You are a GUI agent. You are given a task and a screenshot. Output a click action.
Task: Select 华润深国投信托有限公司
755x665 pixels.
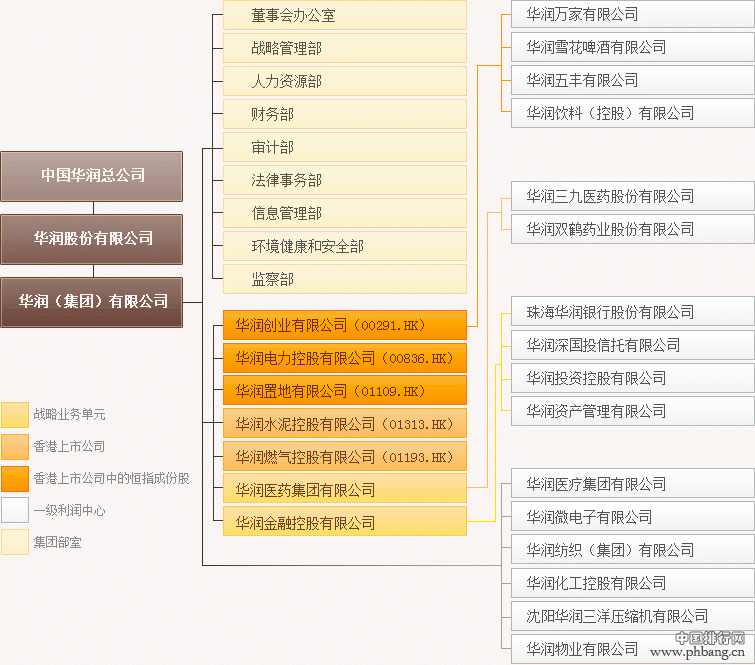click(x=633, y=345)
